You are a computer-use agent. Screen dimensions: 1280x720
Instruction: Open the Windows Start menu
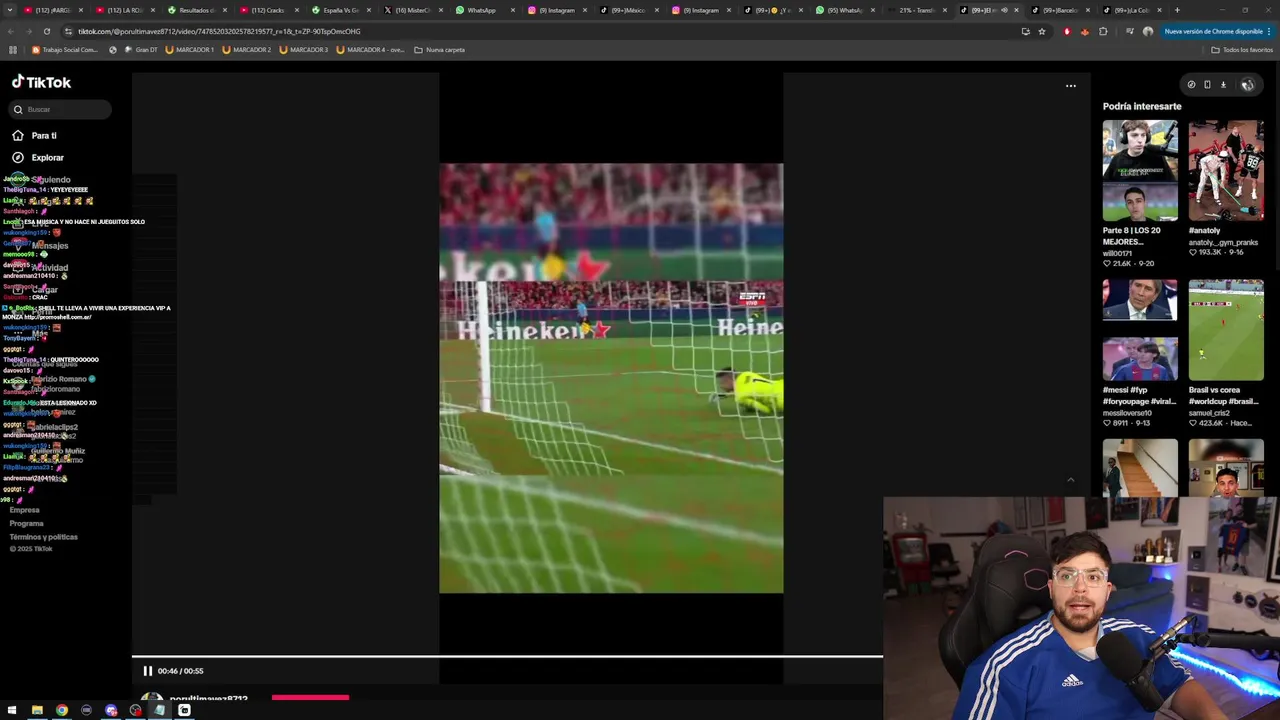tap(12, 710)
